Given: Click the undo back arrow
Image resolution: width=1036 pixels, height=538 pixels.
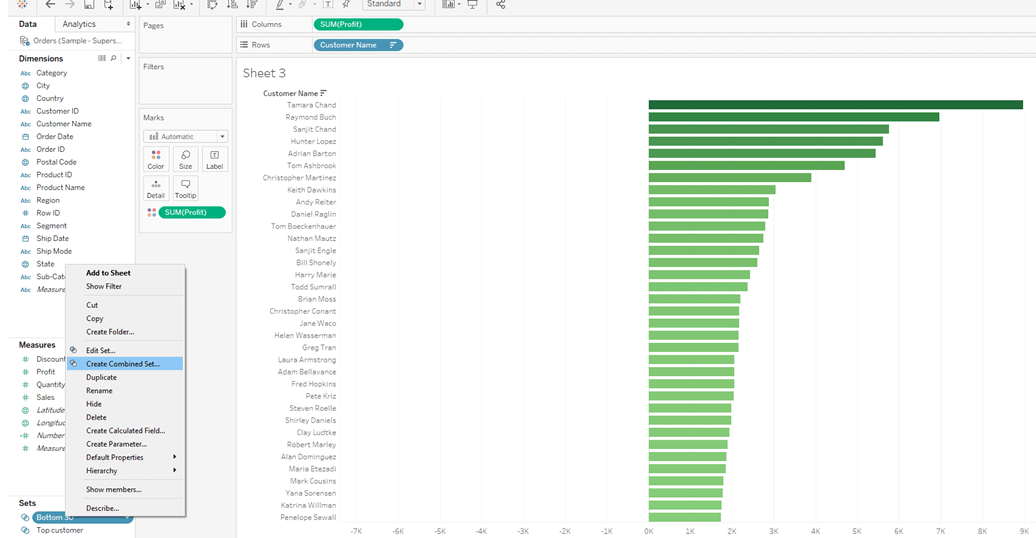Looking at the screenshot, I should [x=50, y=4].
